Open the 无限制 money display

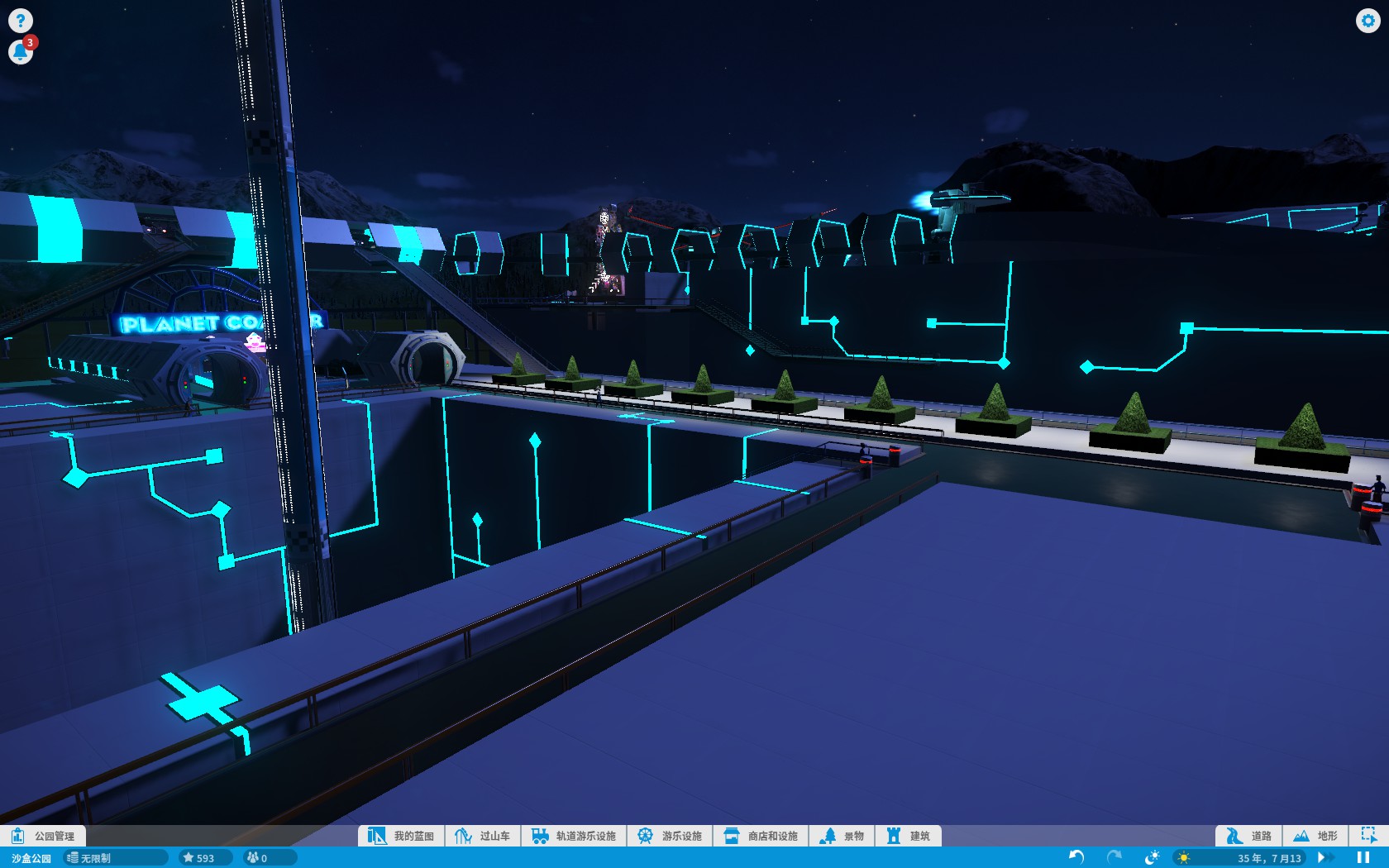tap(116, 858)
